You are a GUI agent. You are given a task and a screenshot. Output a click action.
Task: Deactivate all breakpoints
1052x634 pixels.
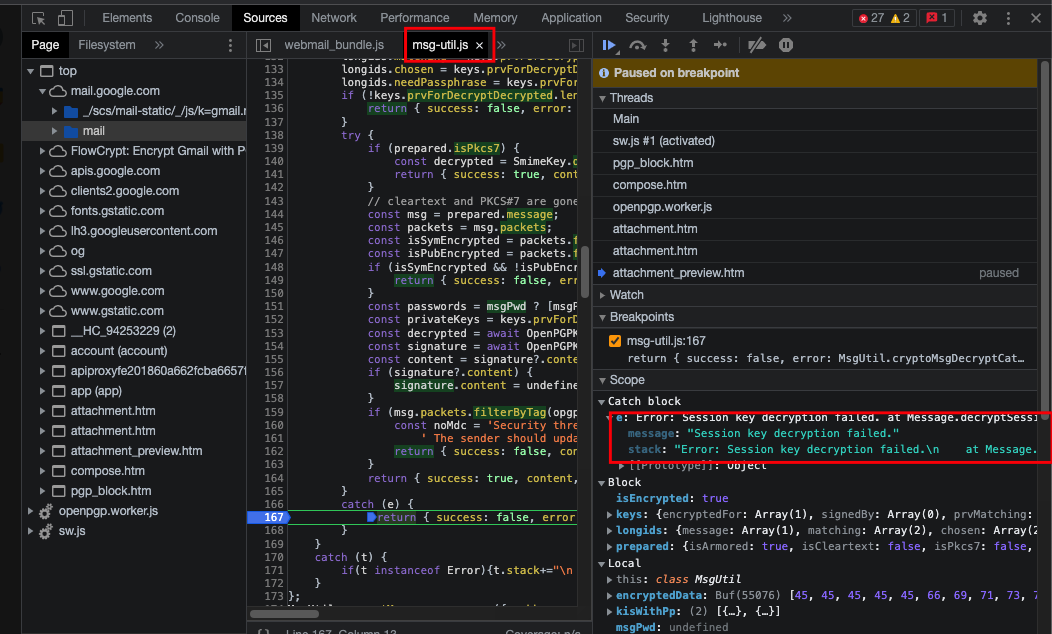tap(757, 45)
